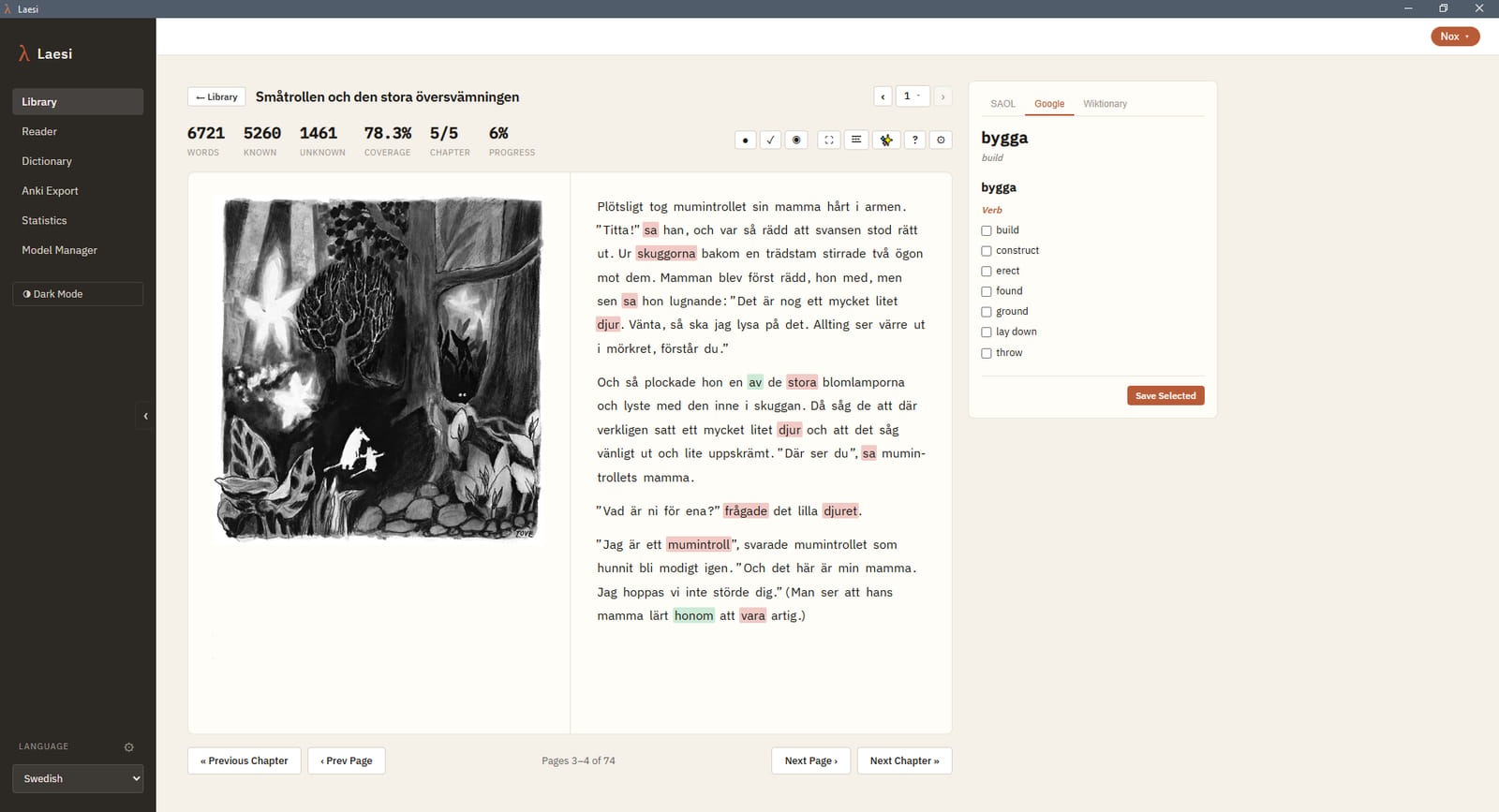Collapse the sidebar with the arrow handle
The height and width of the screenshot is (812, 1499).
[146, 416]
